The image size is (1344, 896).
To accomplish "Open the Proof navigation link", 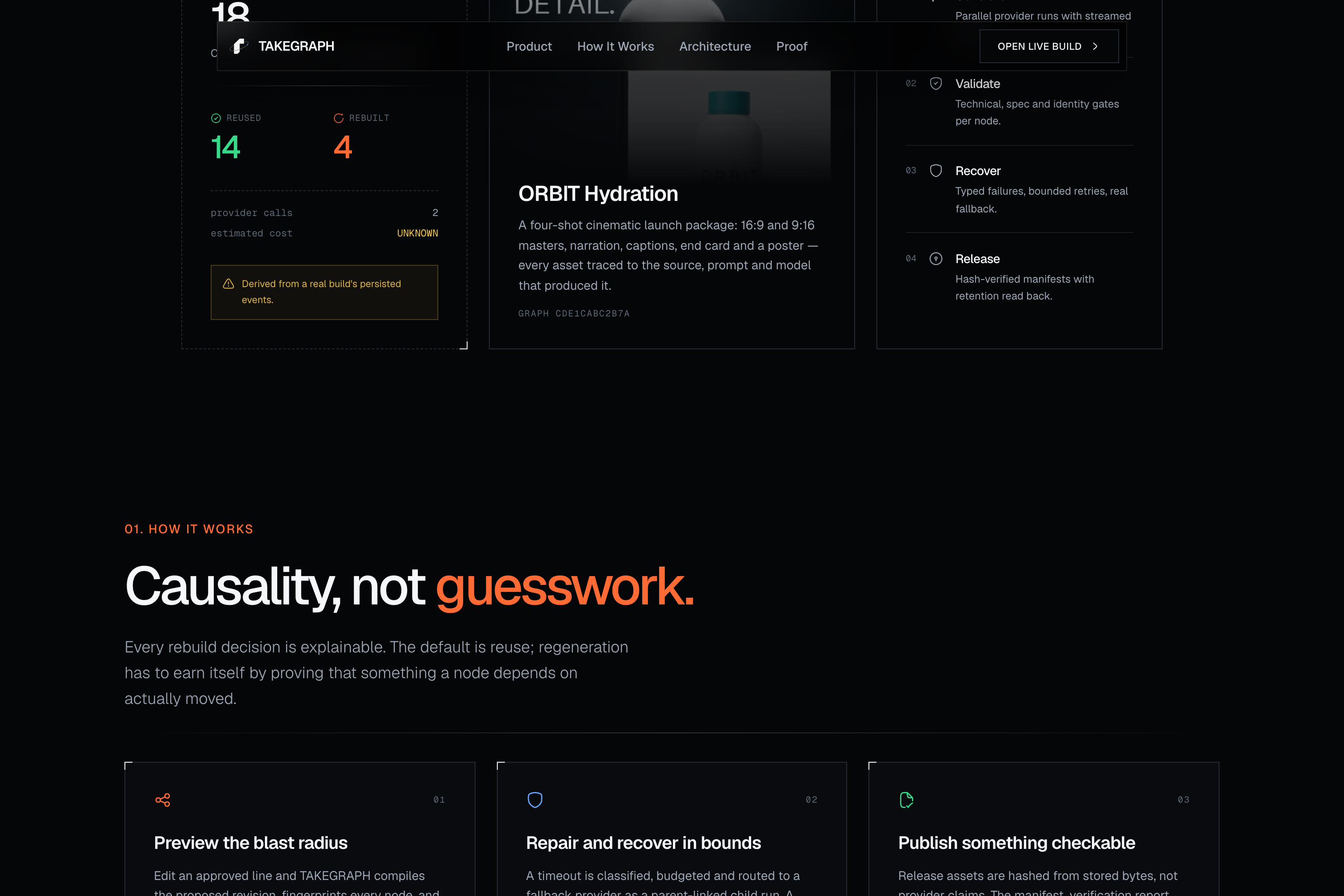I will [x=792, y=46].
